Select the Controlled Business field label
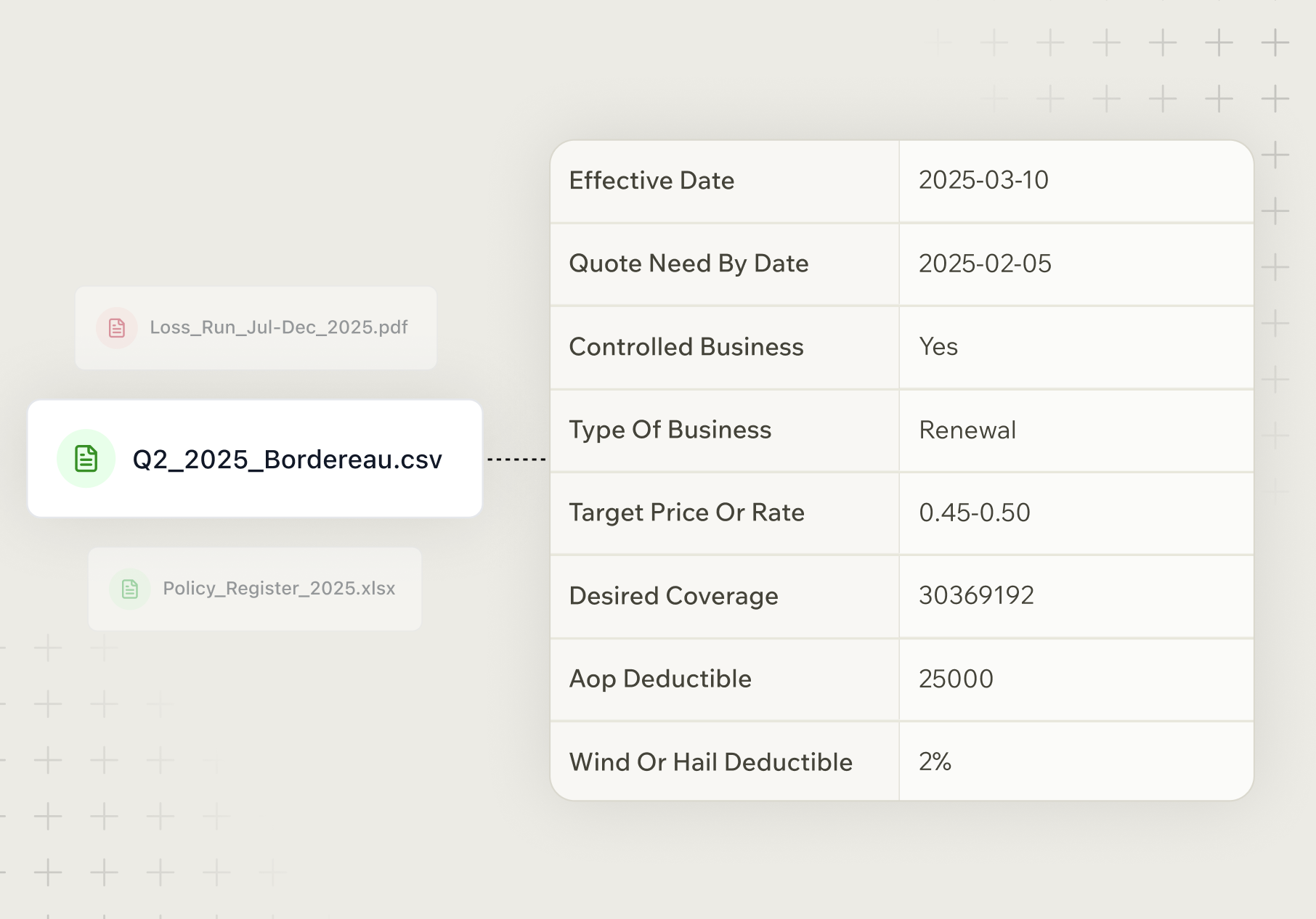 click(x=686, y=347)
